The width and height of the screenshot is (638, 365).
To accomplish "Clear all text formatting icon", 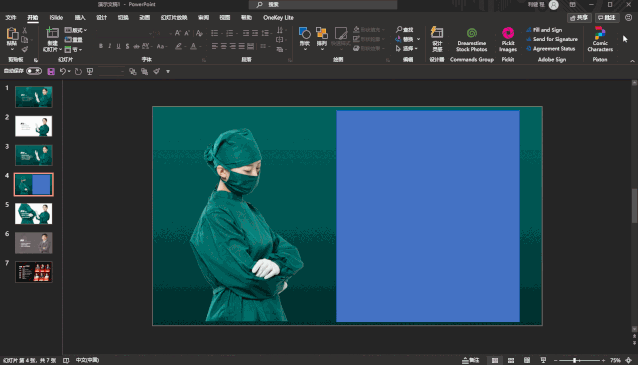I will [199, 33].
